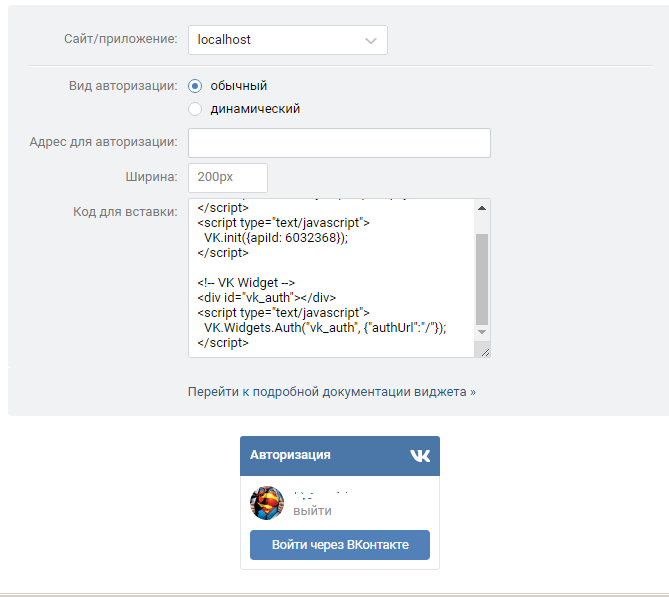Click the VK logo in widget header
The image size is (669, 597).
pos(420,455)
